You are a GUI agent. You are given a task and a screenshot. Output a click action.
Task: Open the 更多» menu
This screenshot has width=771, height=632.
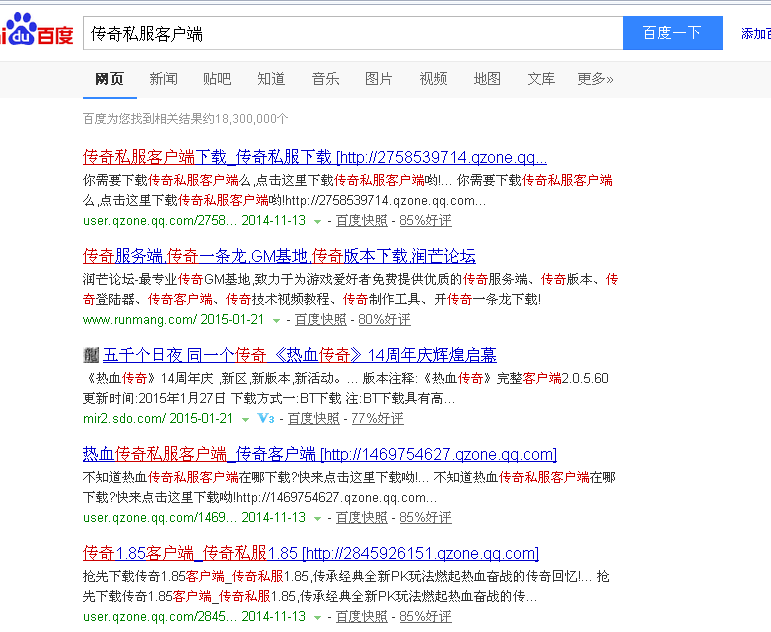[x=595, y=79]
